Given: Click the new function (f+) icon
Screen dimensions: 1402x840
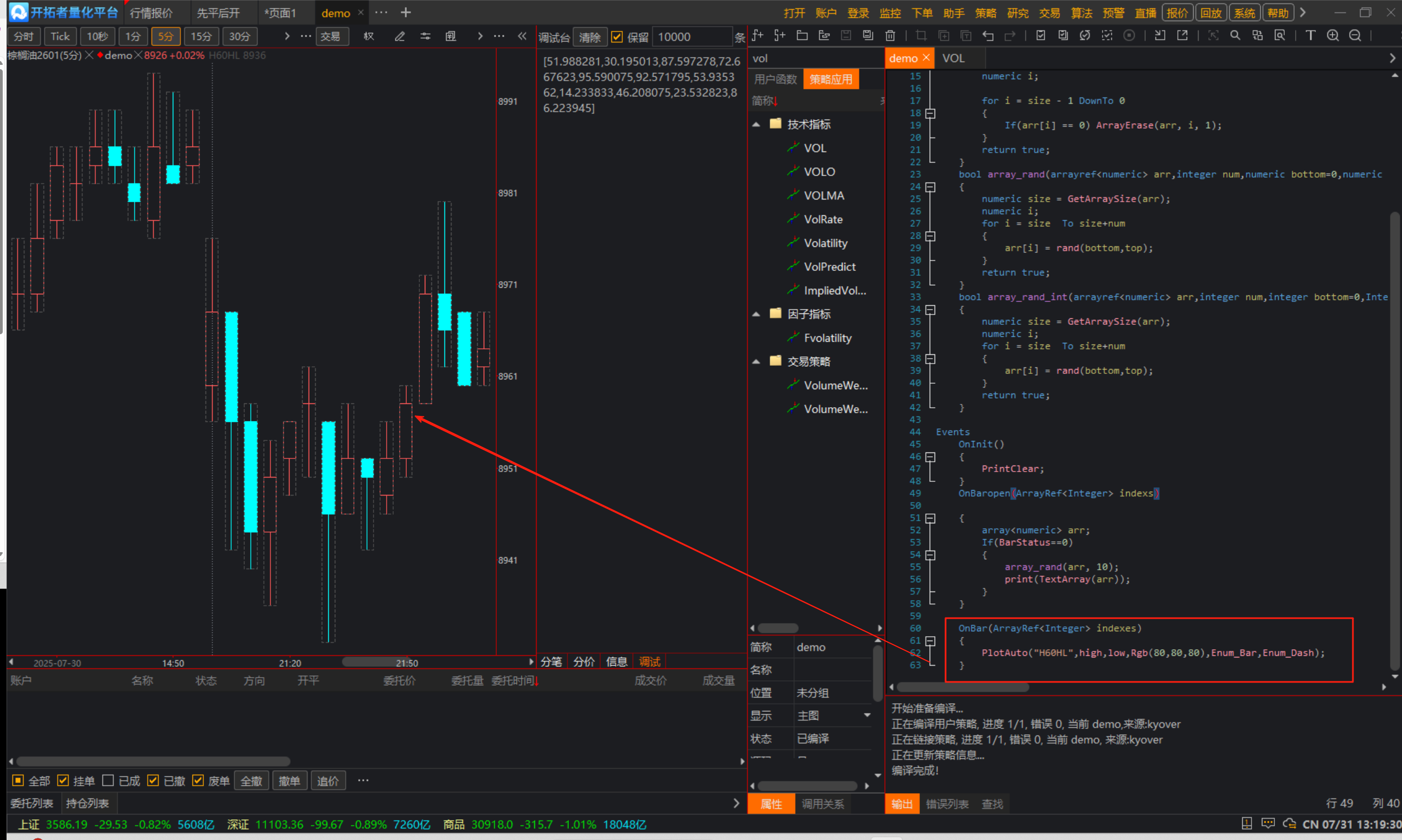Looking at the screenshot, I should [x=757, y=35].
